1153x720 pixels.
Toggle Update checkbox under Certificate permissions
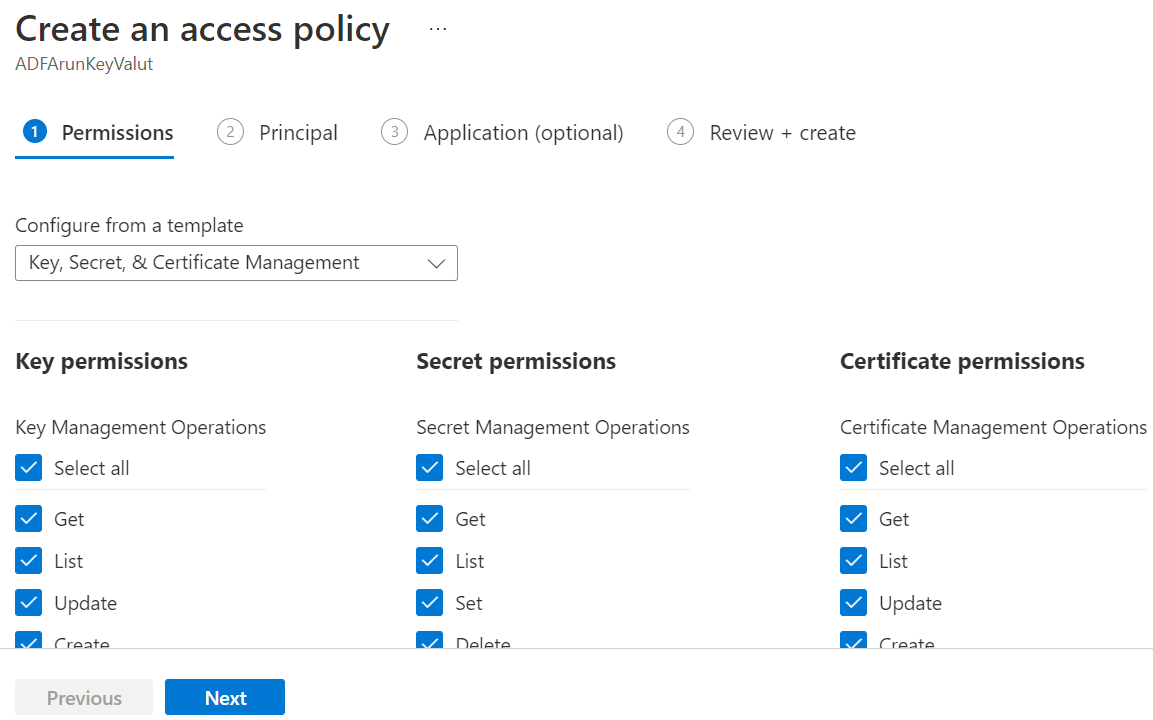(x=853, y=603)
